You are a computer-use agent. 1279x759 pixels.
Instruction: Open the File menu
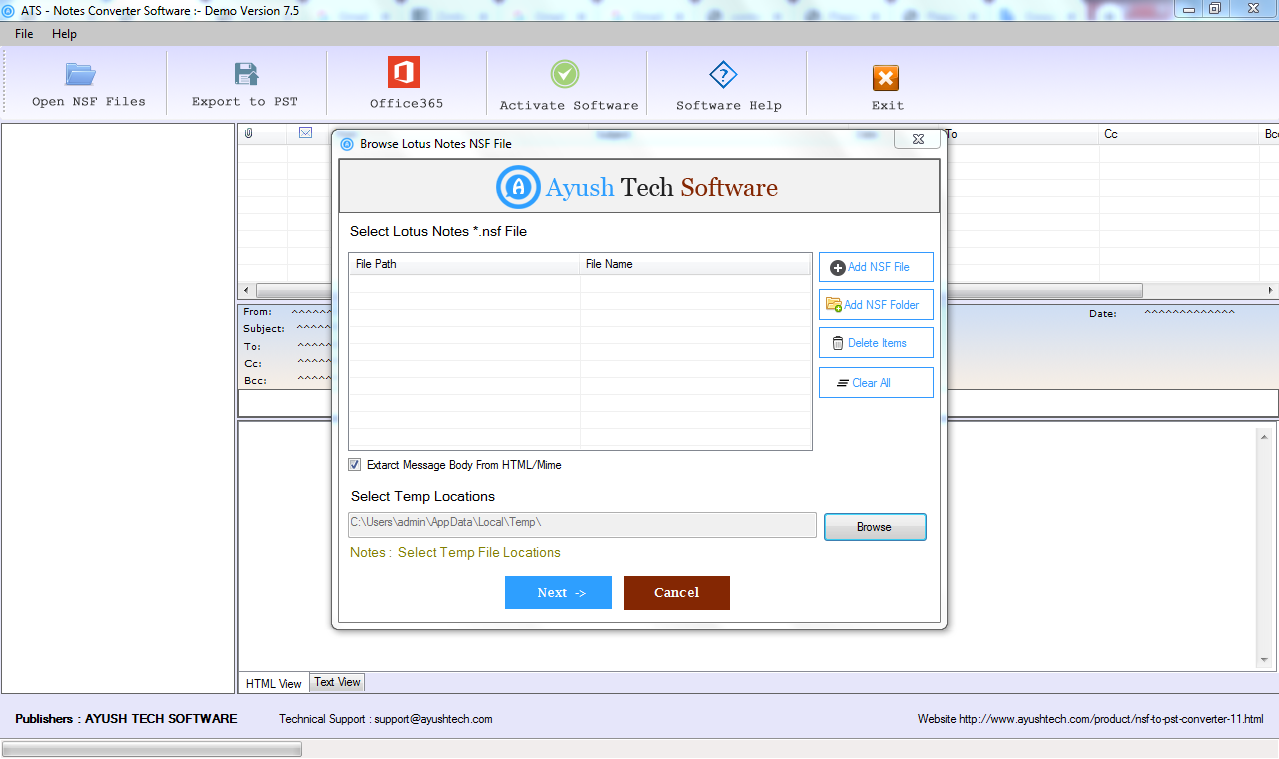point(24,34)
